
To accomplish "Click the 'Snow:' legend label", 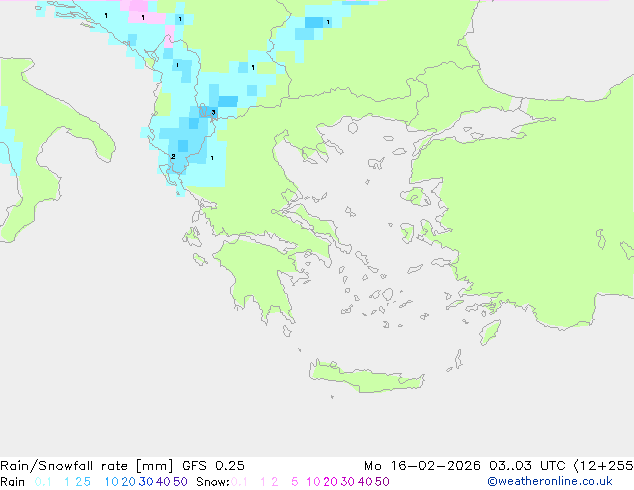I will pyautogui.click(x=213, y=482).
